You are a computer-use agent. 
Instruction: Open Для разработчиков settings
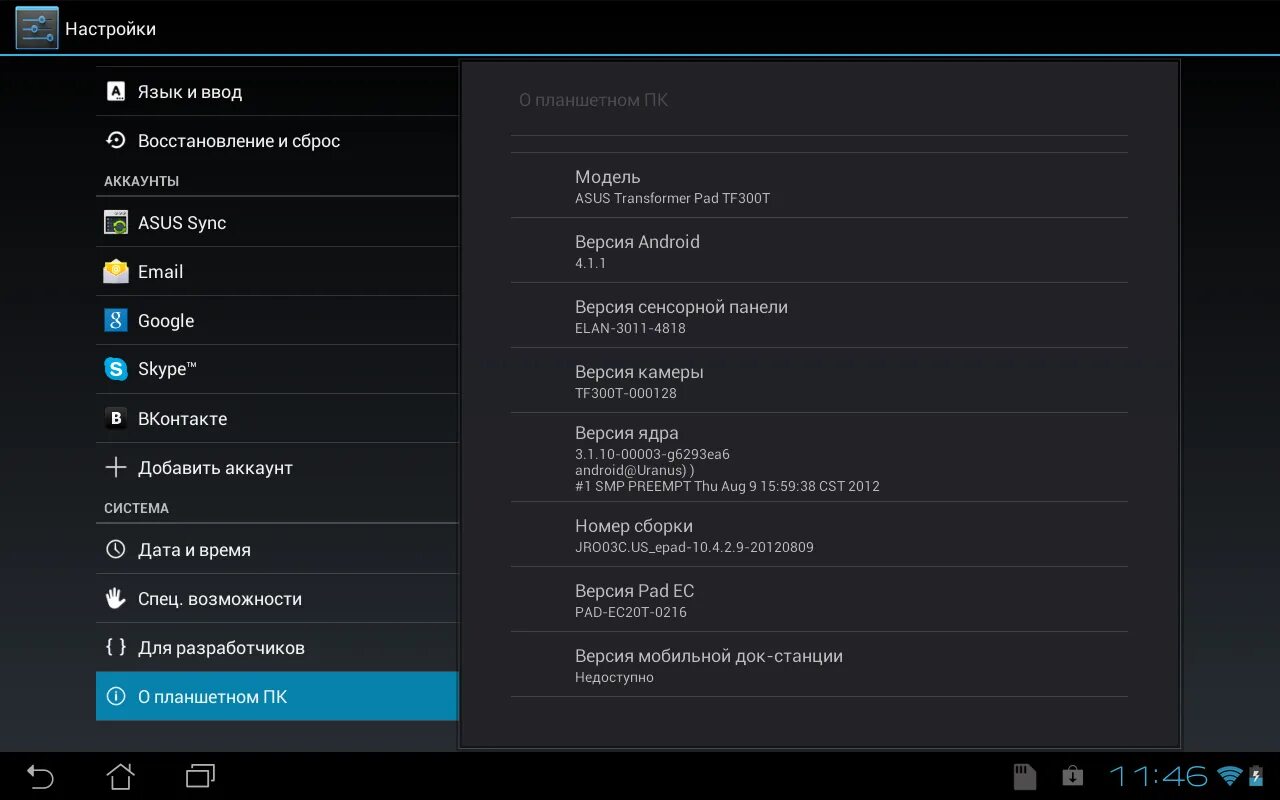tap(277, 648)
